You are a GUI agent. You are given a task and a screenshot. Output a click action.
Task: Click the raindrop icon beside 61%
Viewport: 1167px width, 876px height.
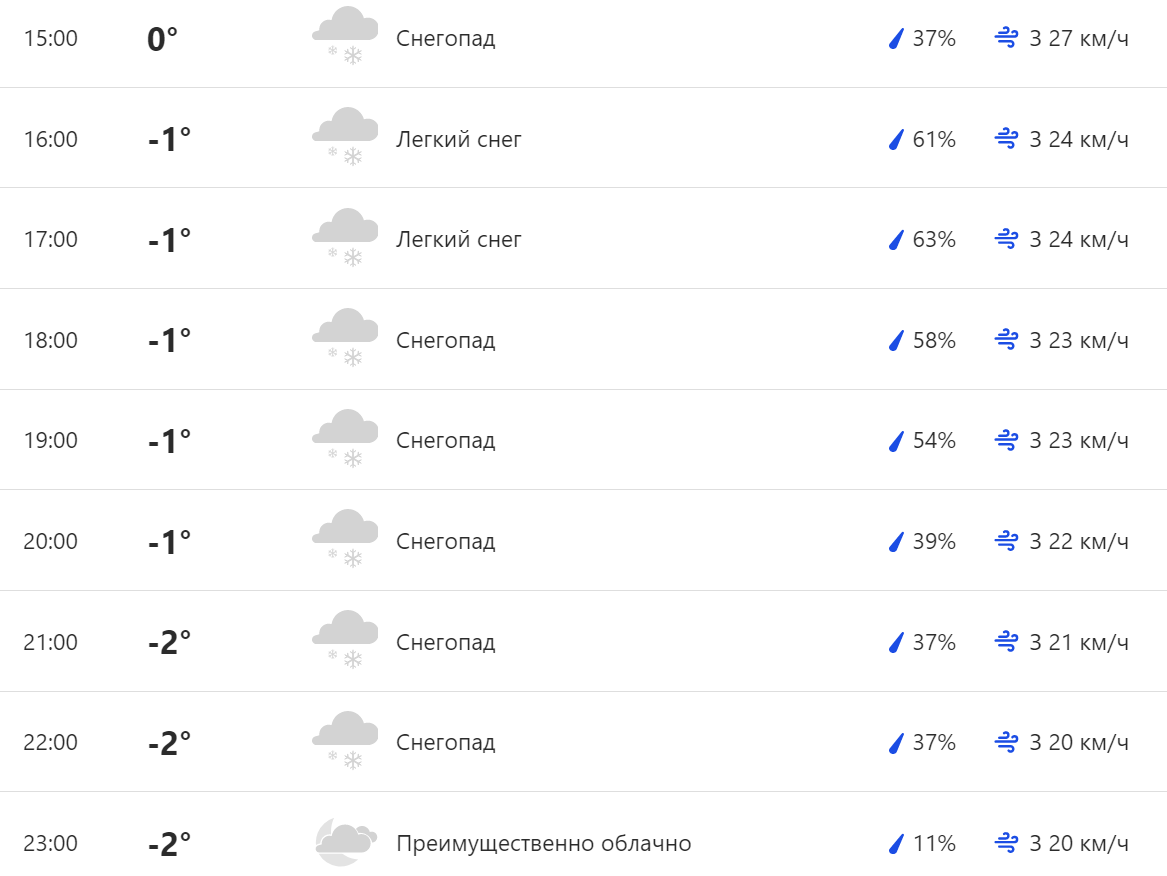(896, 140)
